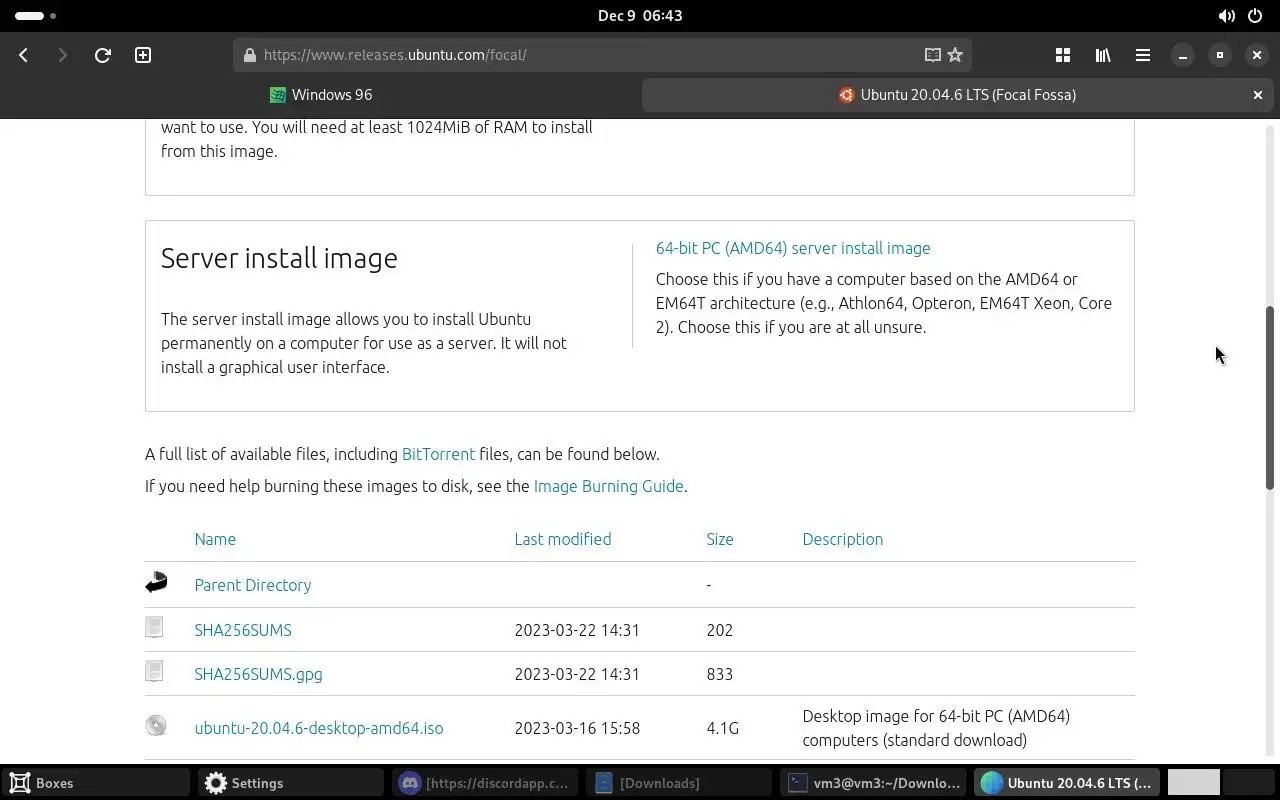This screenshot has width=1280, height=800.
Task: Click the "Server install image" heading
Action: (x=279, y=258)
